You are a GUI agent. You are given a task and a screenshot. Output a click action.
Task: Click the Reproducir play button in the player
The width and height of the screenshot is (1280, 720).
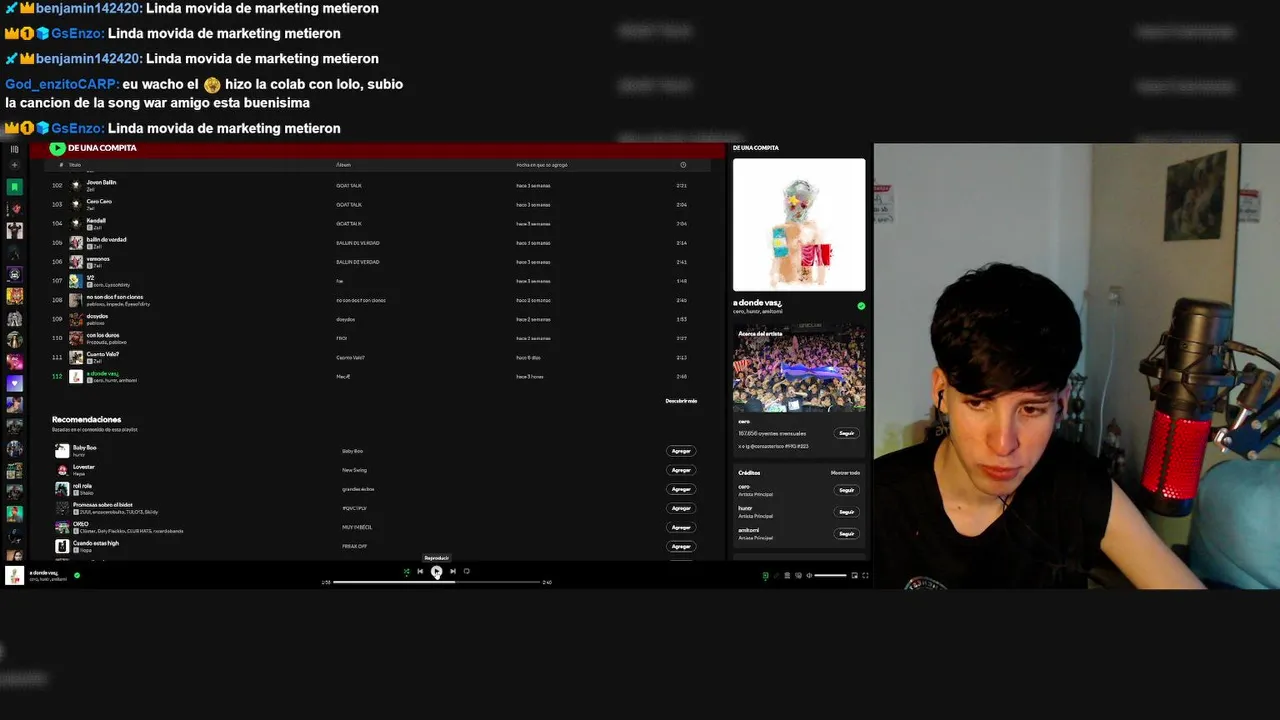(x=436, y=572)
